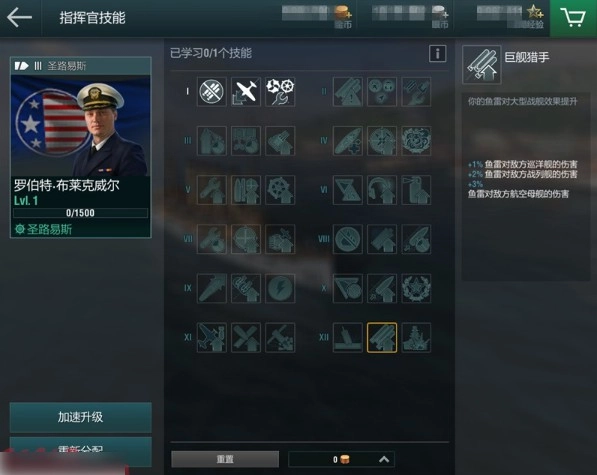Add coins with the gold coin plus icon

click(x=343, y=13)
